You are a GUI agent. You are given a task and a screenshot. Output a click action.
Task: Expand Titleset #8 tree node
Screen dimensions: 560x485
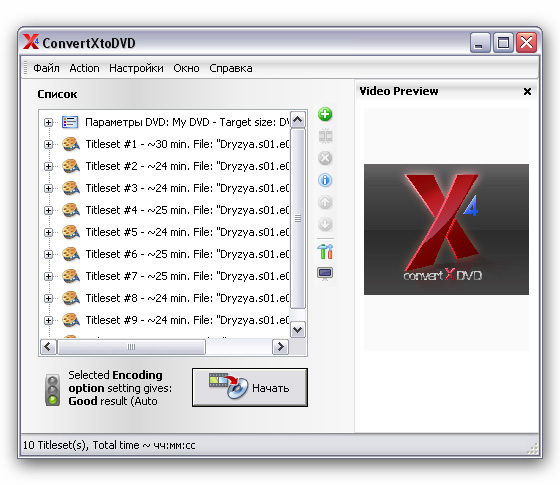pos(49,298)
